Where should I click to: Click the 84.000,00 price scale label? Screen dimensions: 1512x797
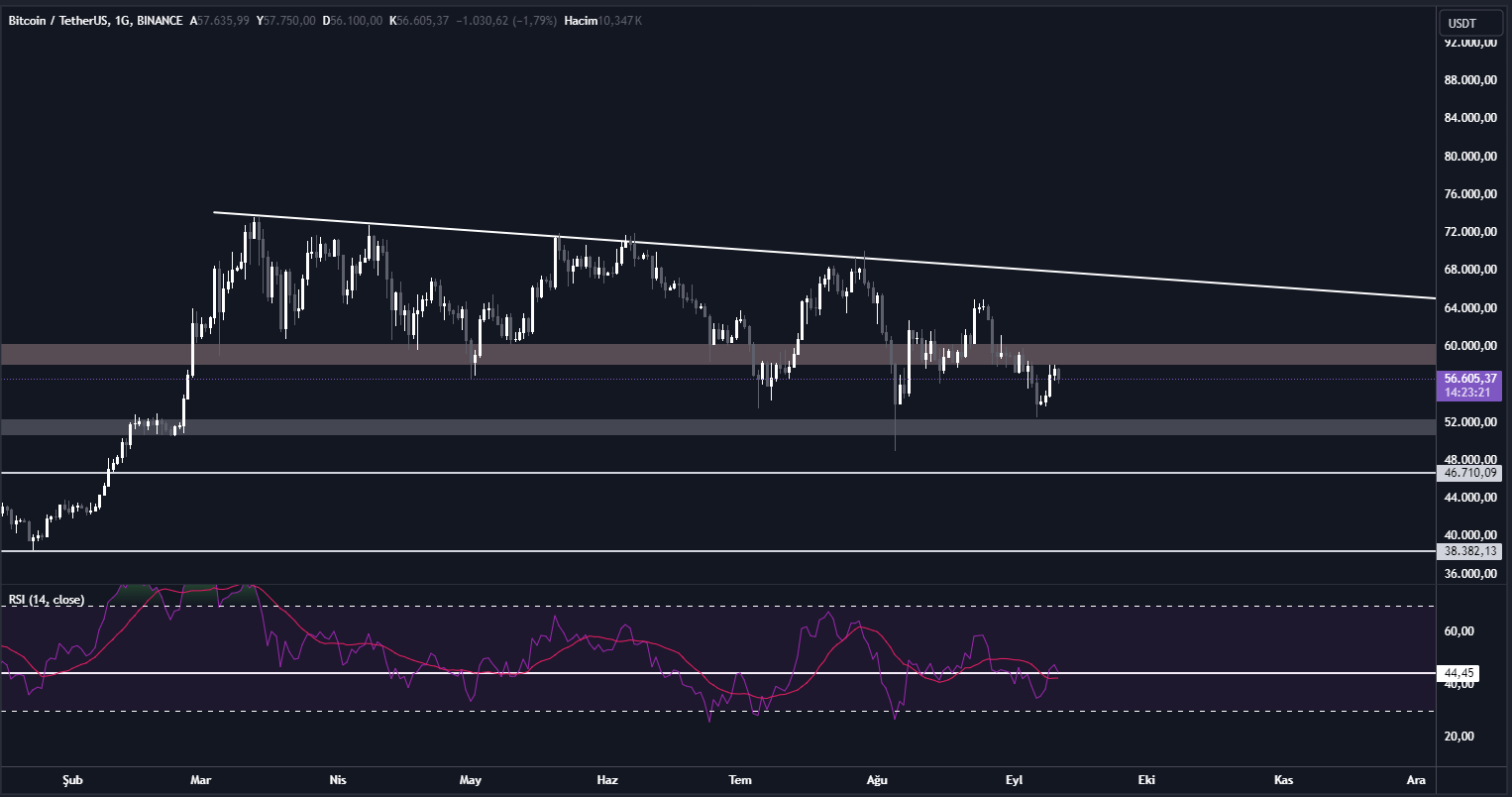click(x=1470, y=118)
